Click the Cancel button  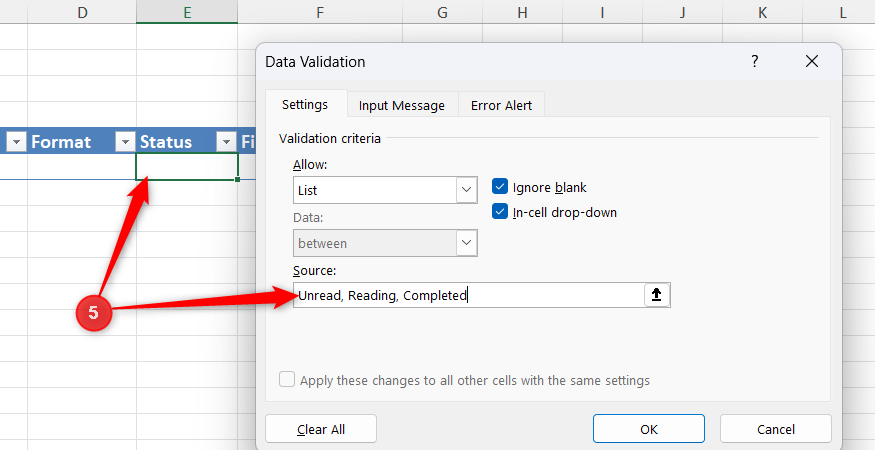click(776, 429)
